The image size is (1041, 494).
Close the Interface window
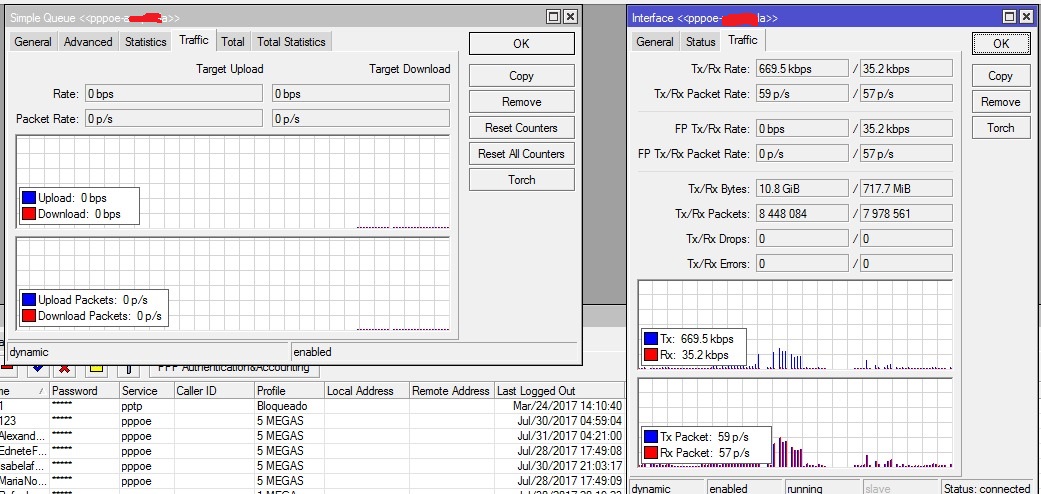click(x=1026, y=17)
